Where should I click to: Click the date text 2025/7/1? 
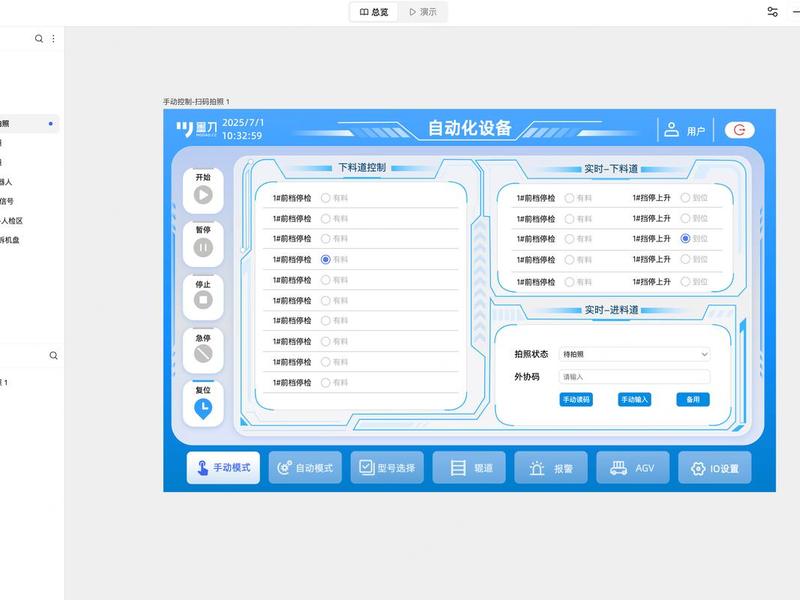tap(243, 122)
